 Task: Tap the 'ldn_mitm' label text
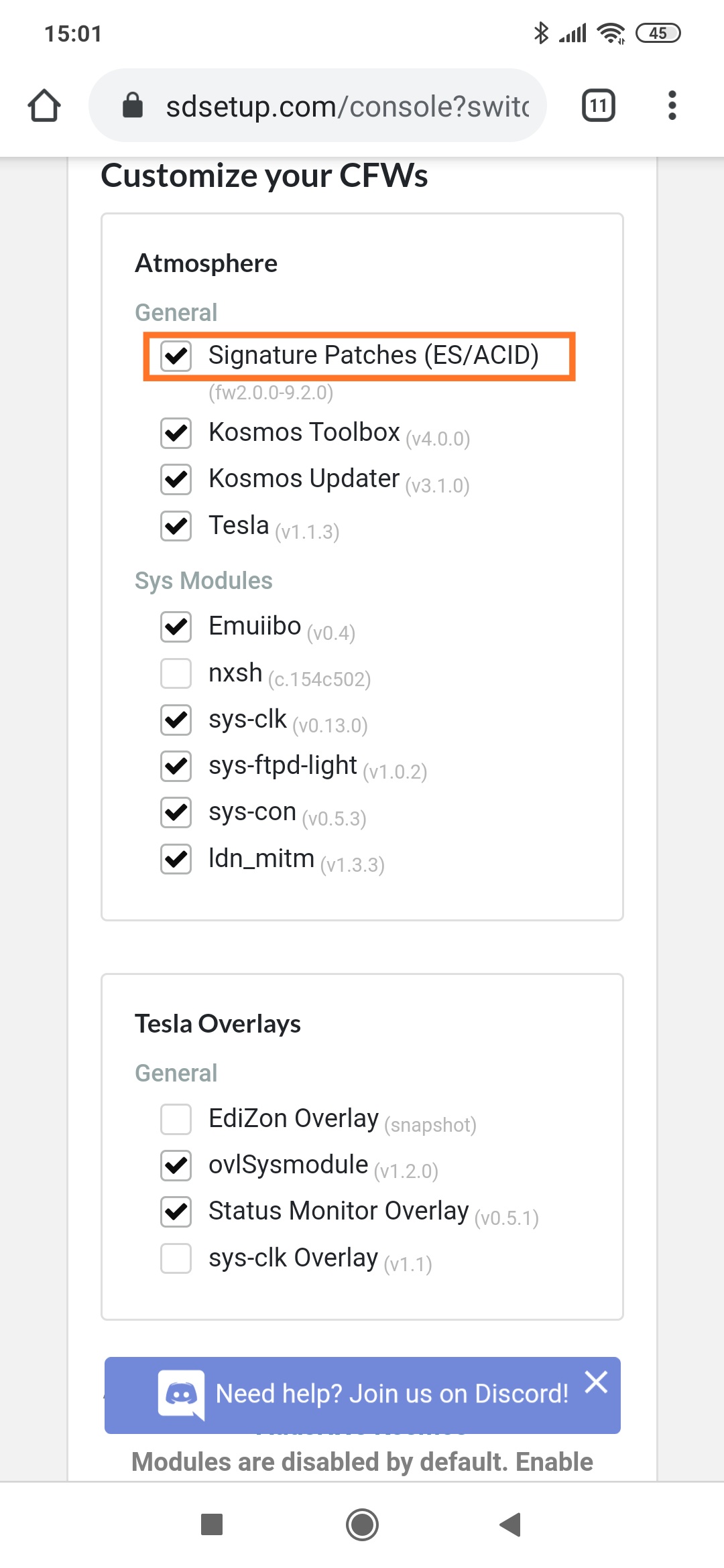click(261, 858)
